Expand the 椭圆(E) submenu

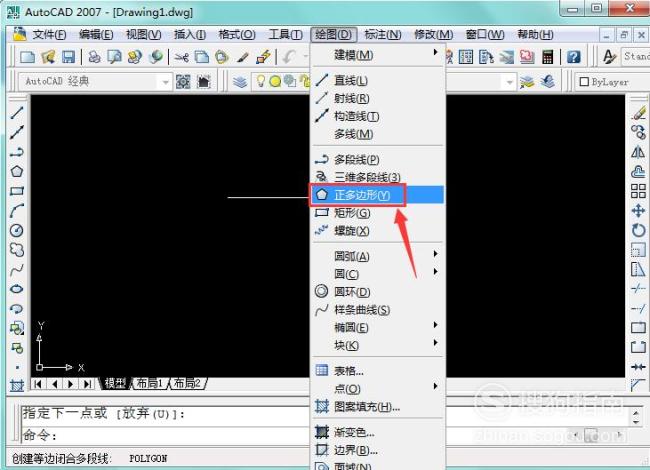tap(378, 327)
